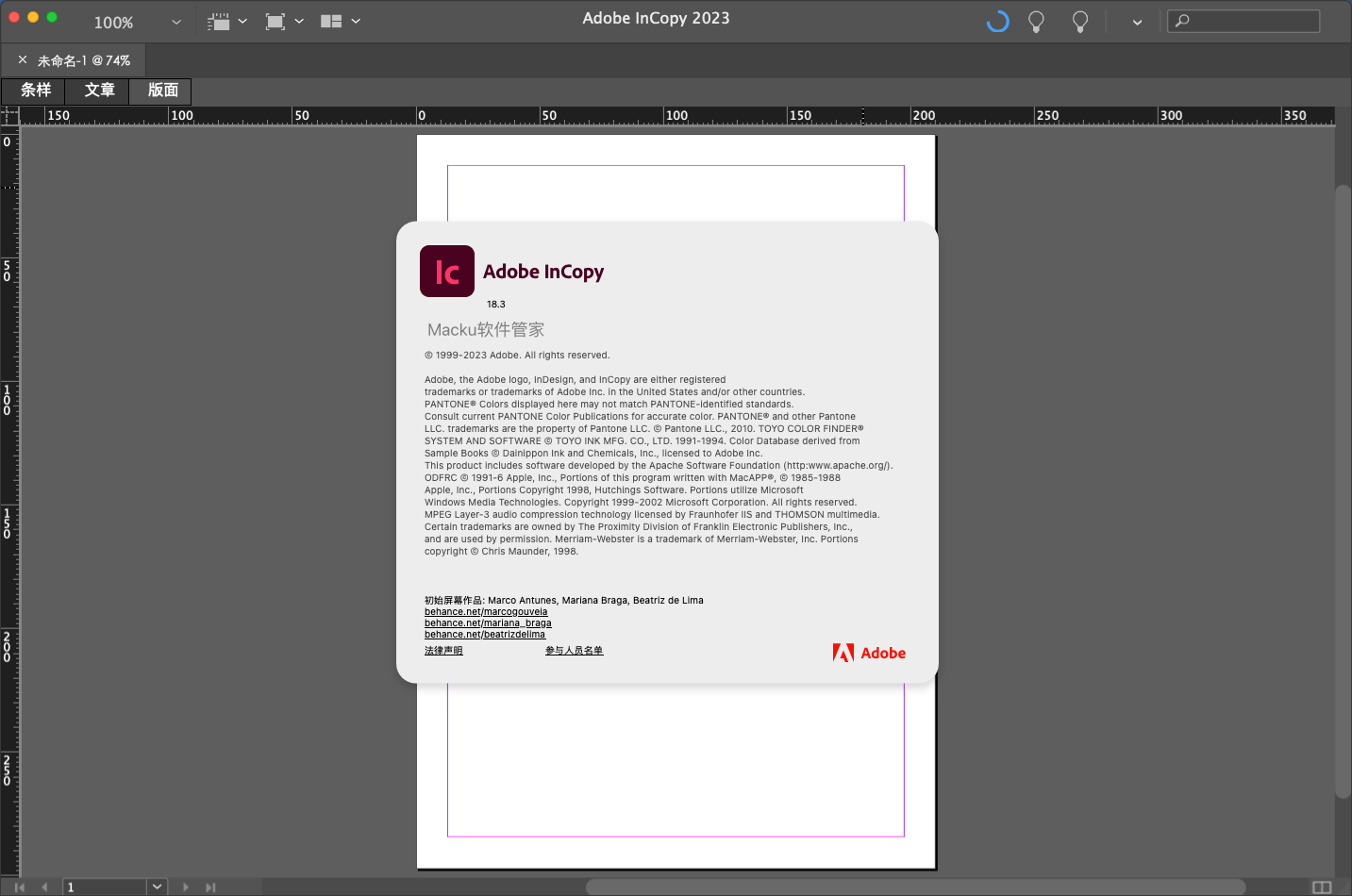
Task: Click the Ic app logo in About dialog
Action: [x=447, y=272]
